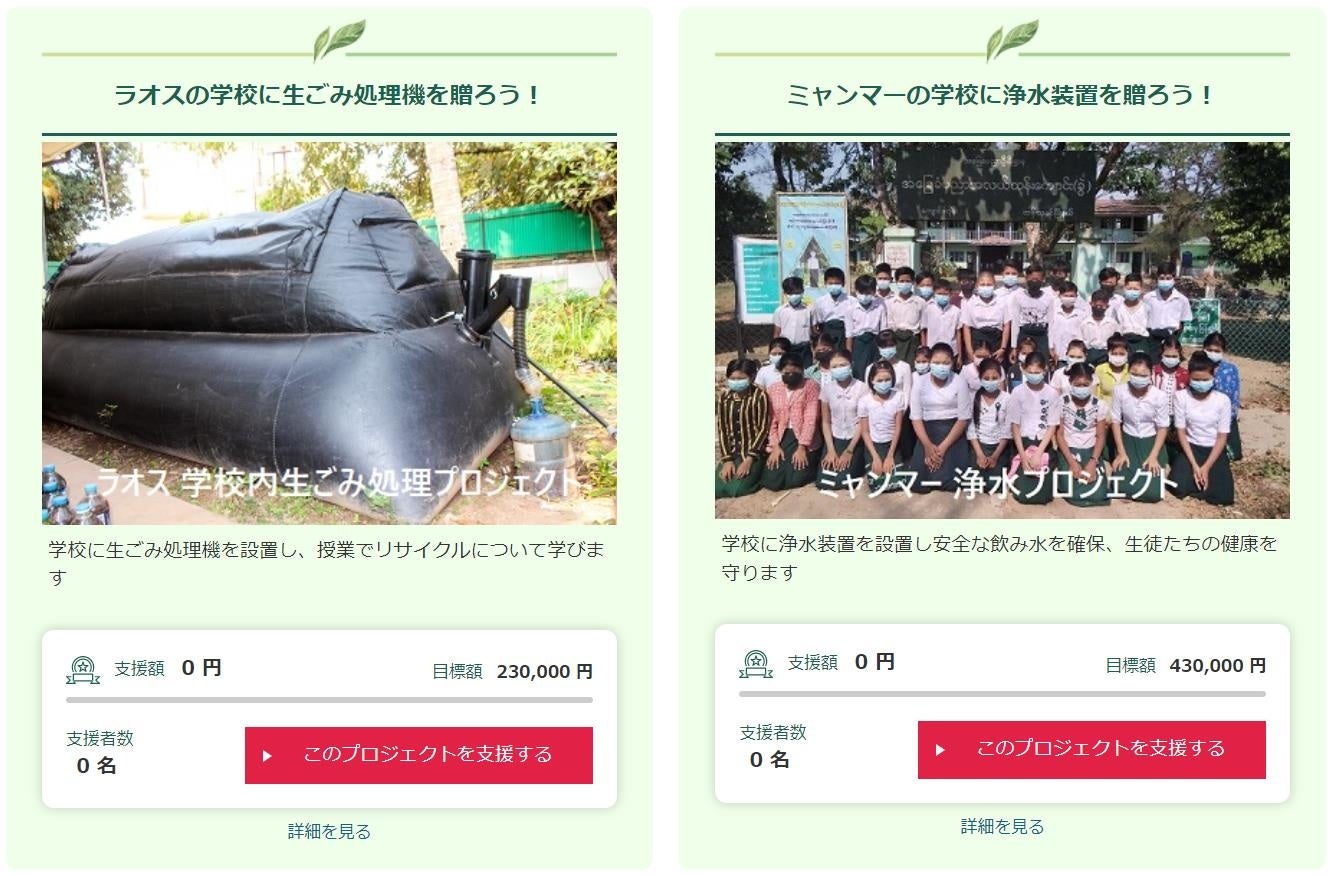The image size is (1331, 876).
Task: Support the Laos food waste project
Action: point(419,755)
